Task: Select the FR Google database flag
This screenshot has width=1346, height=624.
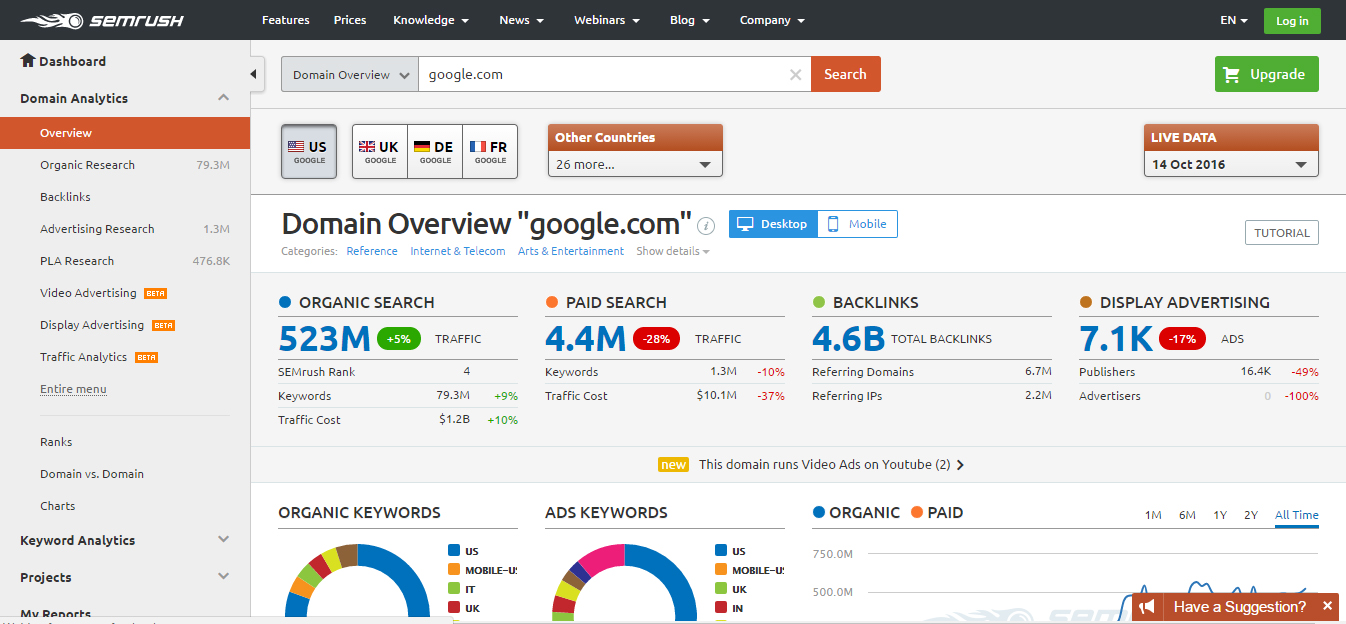Action: [489, 151]
